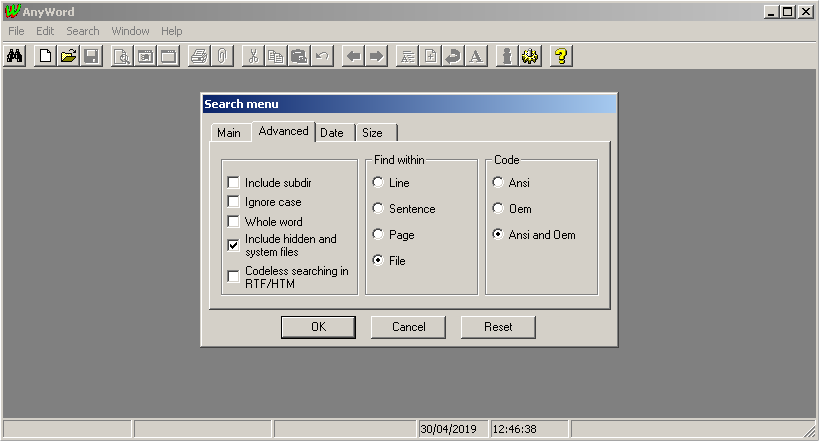The image size is (819, 441).
Task: Open the Search menu in menu bar
Action: pyautogui.click(x=83, y=31)
